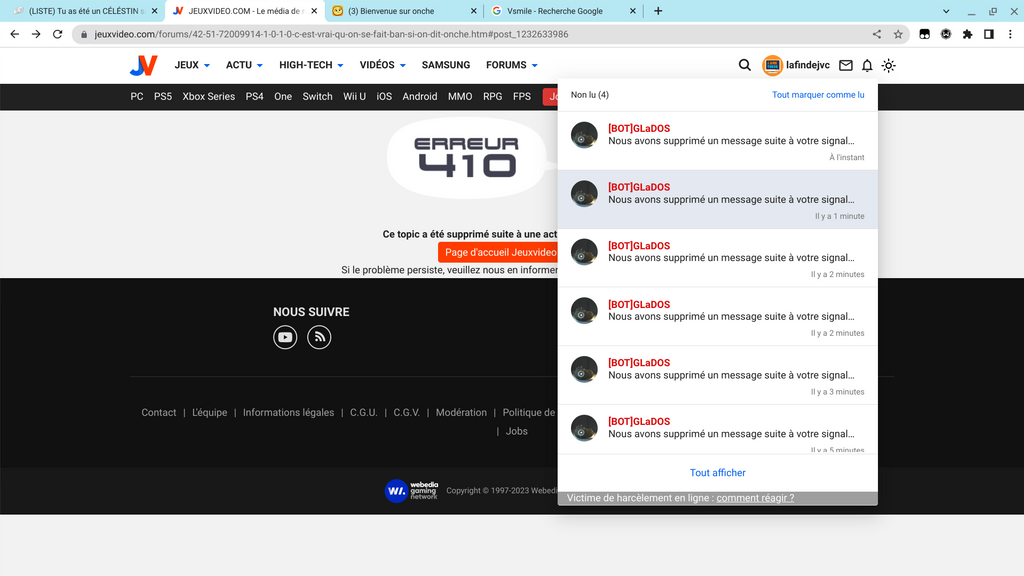
Task: Click the "Page d'accueil Jeuxvideo" button
Action: (x=498, y=253)
